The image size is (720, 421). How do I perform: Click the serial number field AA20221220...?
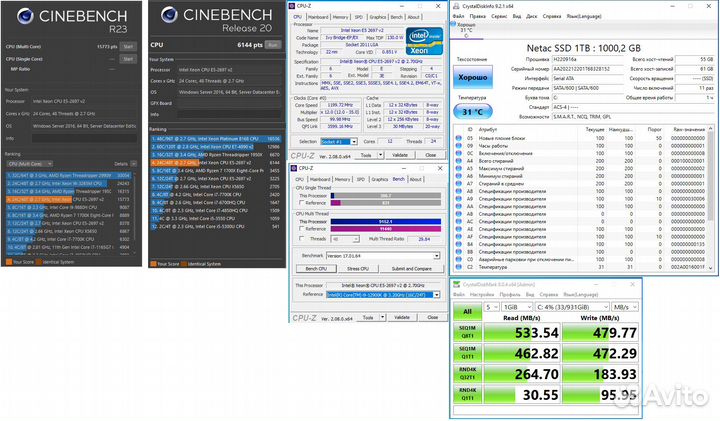[x=588, y=69]
